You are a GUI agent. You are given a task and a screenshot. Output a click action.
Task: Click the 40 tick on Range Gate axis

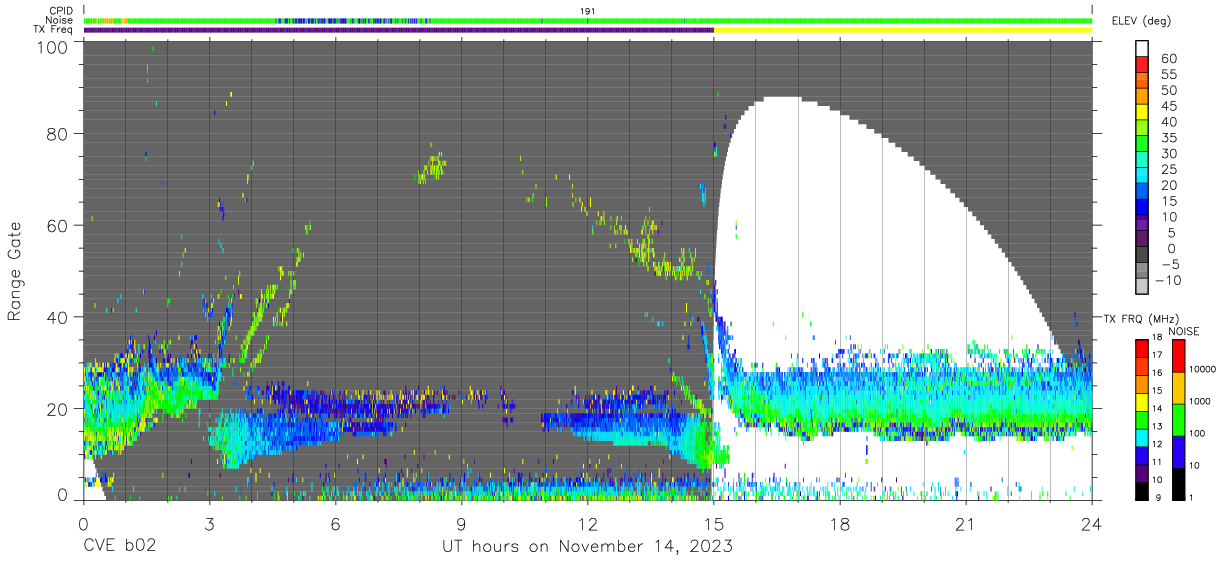coord(58,317)
